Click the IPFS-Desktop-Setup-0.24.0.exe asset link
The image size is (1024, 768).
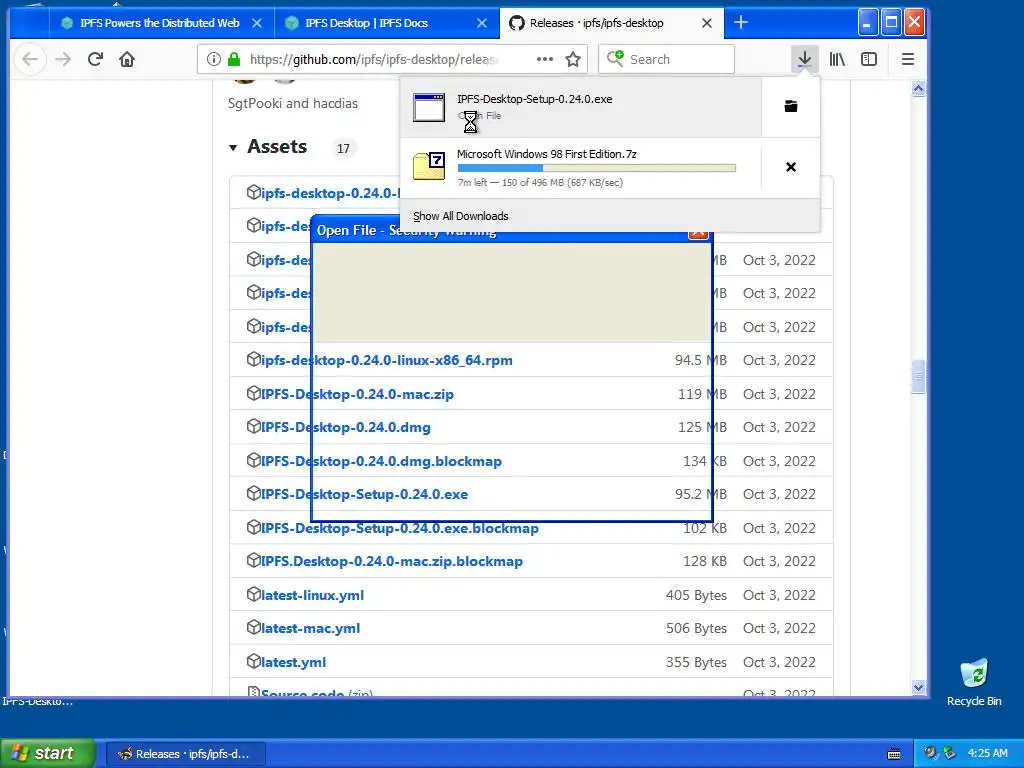tap(364, 494)
